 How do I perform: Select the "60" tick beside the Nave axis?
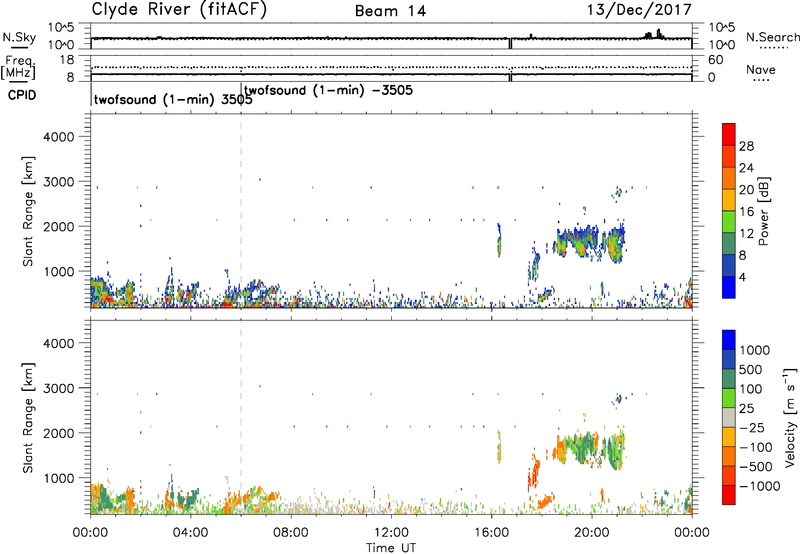[x=715, y=60]
